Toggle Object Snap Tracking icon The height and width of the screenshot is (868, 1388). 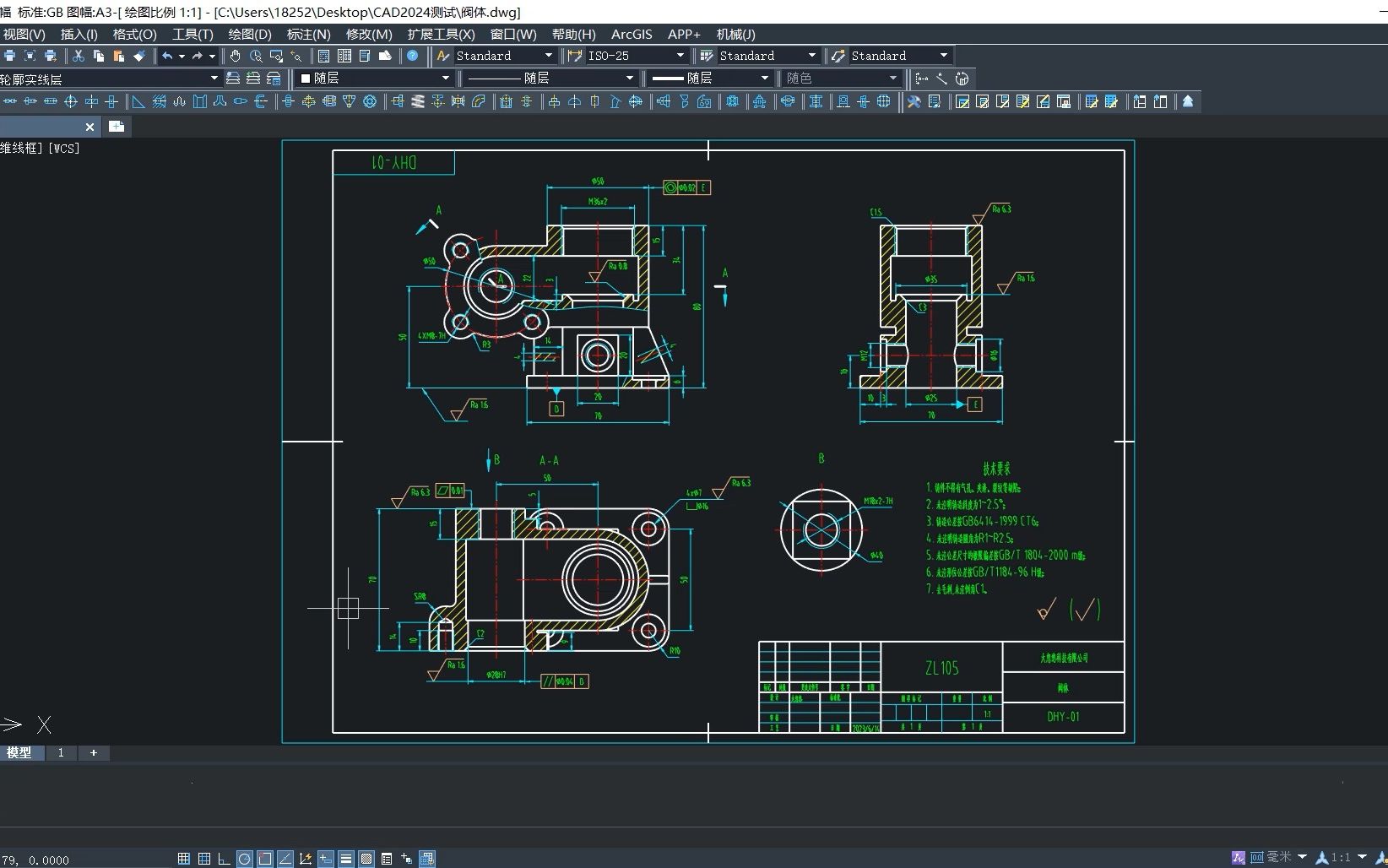[x=285, y=859]
